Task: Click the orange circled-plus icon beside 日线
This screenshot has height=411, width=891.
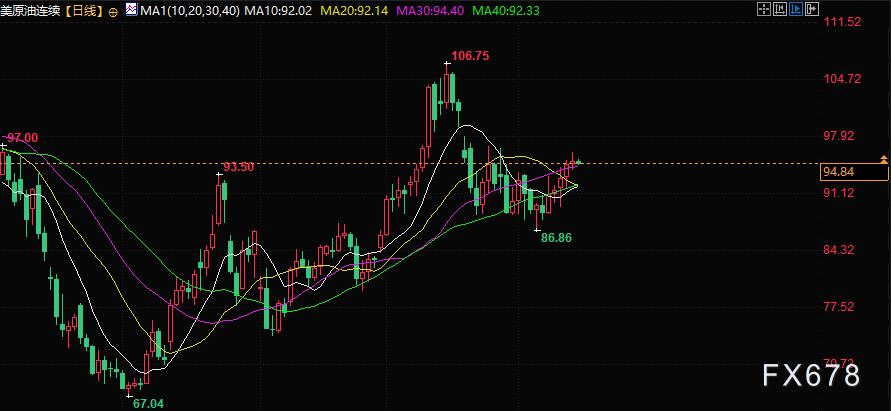Action: 113,11
